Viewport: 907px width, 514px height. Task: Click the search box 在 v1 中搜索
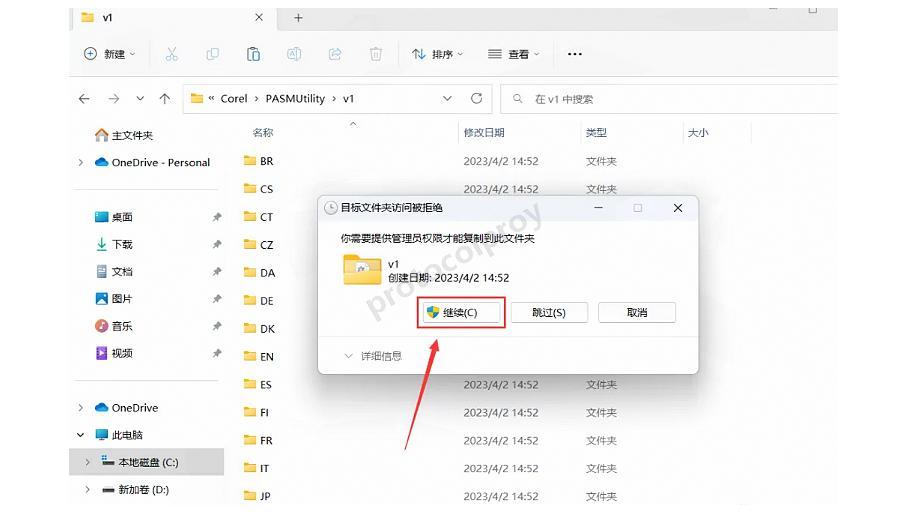coord(671,99)
